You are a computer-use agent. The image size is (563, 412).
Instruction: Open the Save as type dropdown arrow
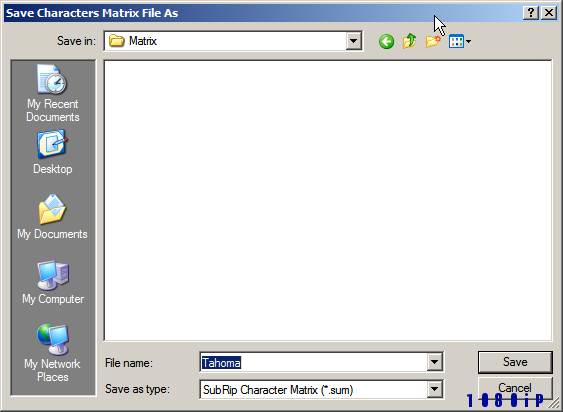click(434, 389)
